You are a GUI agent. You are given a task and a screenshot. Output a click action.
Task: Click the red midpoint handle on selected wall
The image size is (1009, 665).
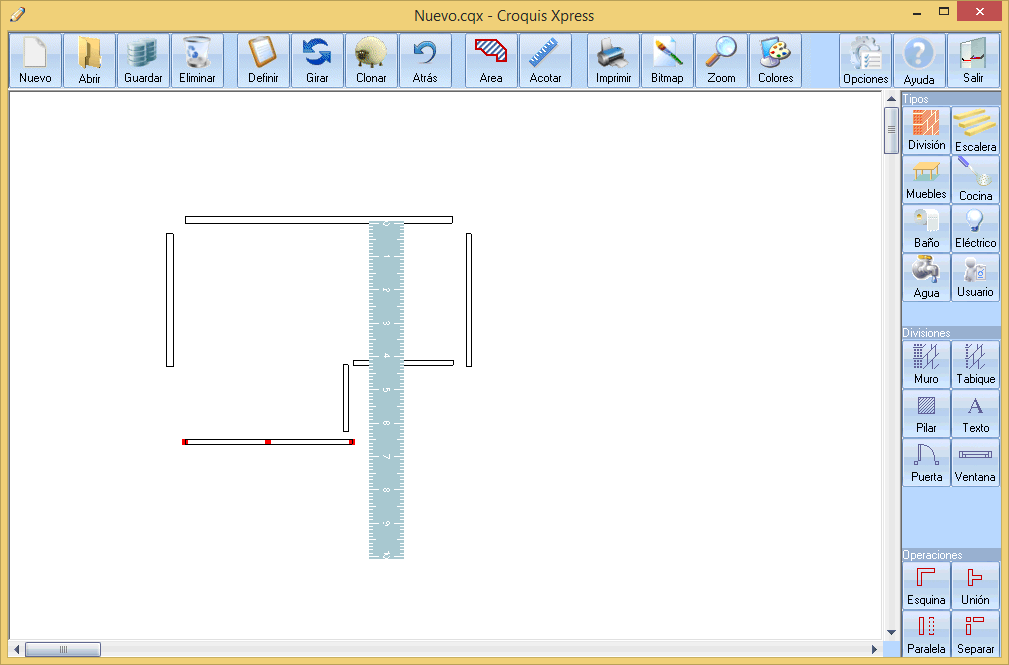tap(268, 441)
